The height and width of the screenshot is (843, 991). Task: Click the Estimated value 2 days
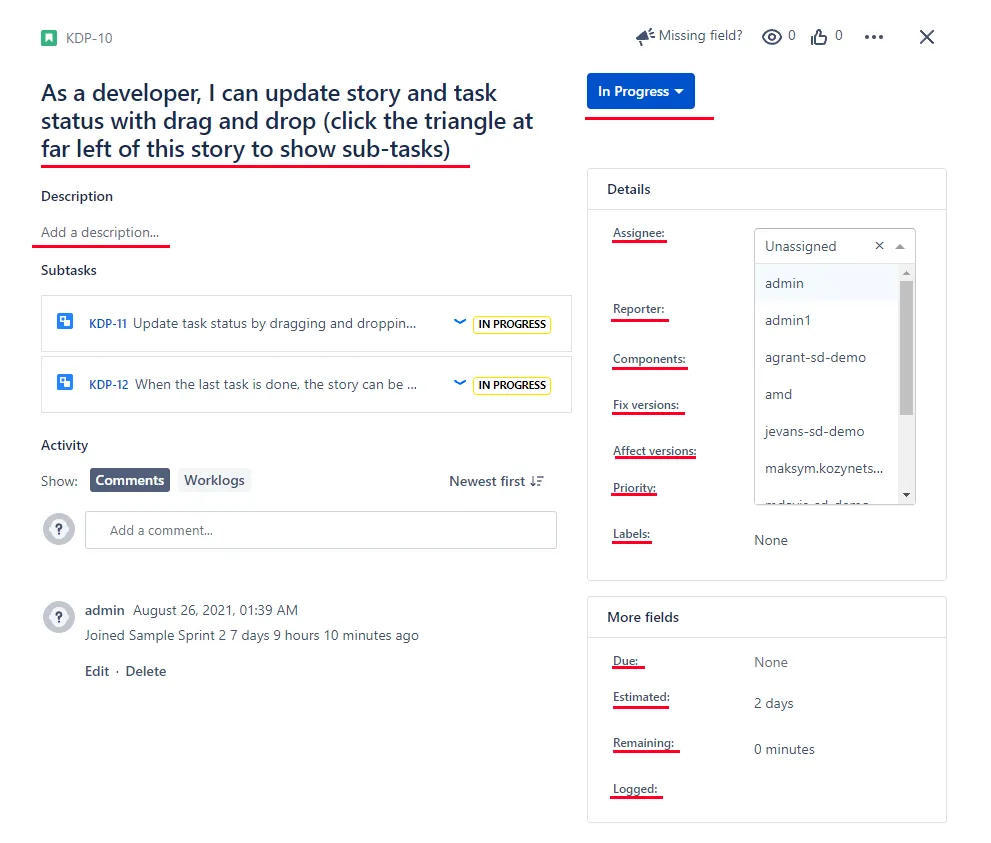point(774,703)
